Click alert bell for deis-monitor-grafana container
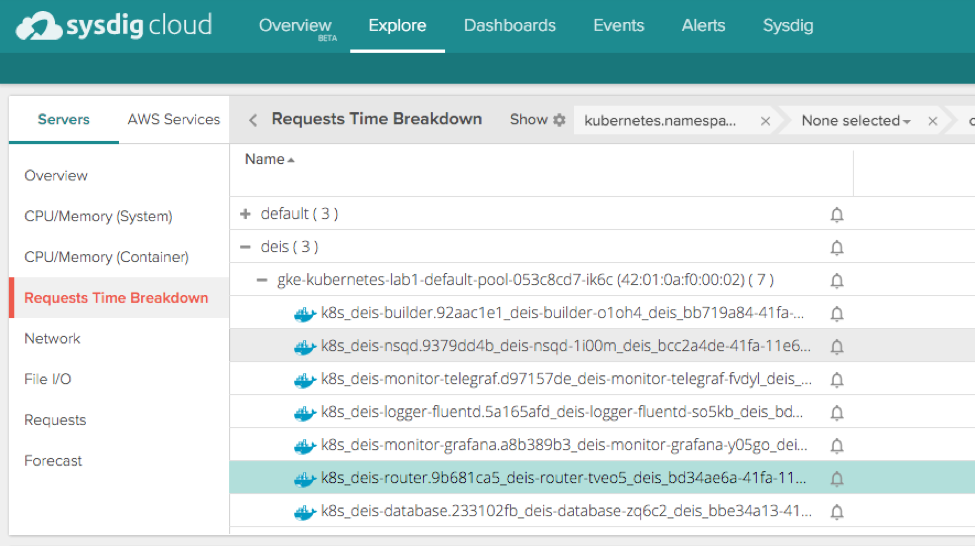 (x=837, y=445)
